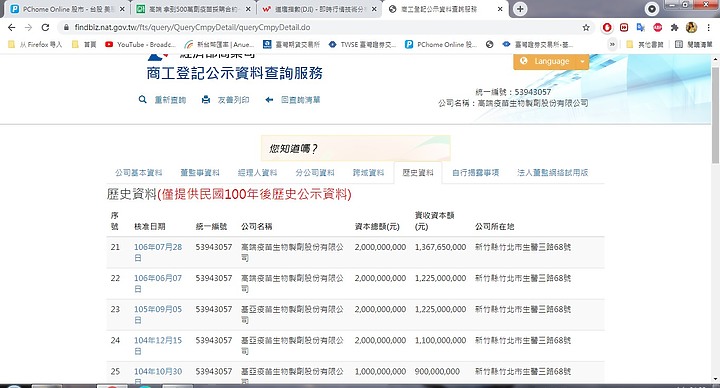Open the 104年12月15日 approval date link
720x388 pixels.
pos(158,346)
